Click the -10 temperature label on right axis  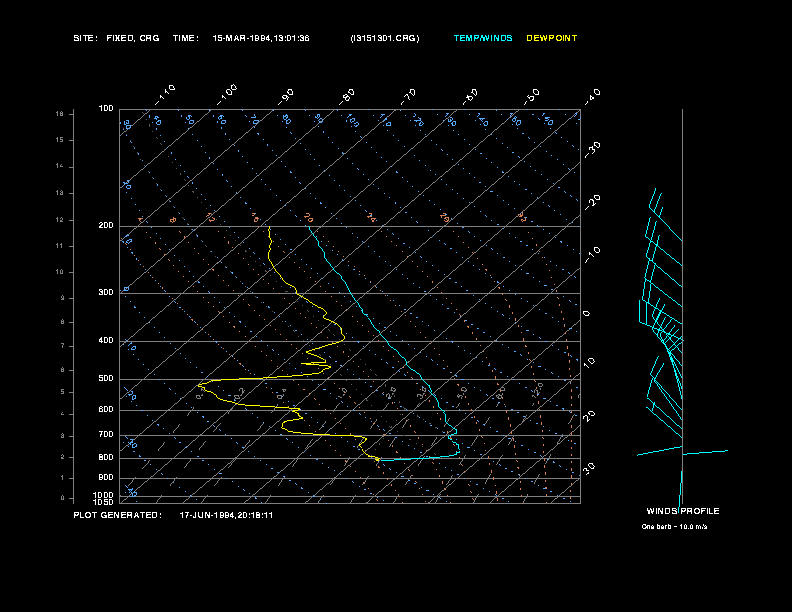point(593,254)
